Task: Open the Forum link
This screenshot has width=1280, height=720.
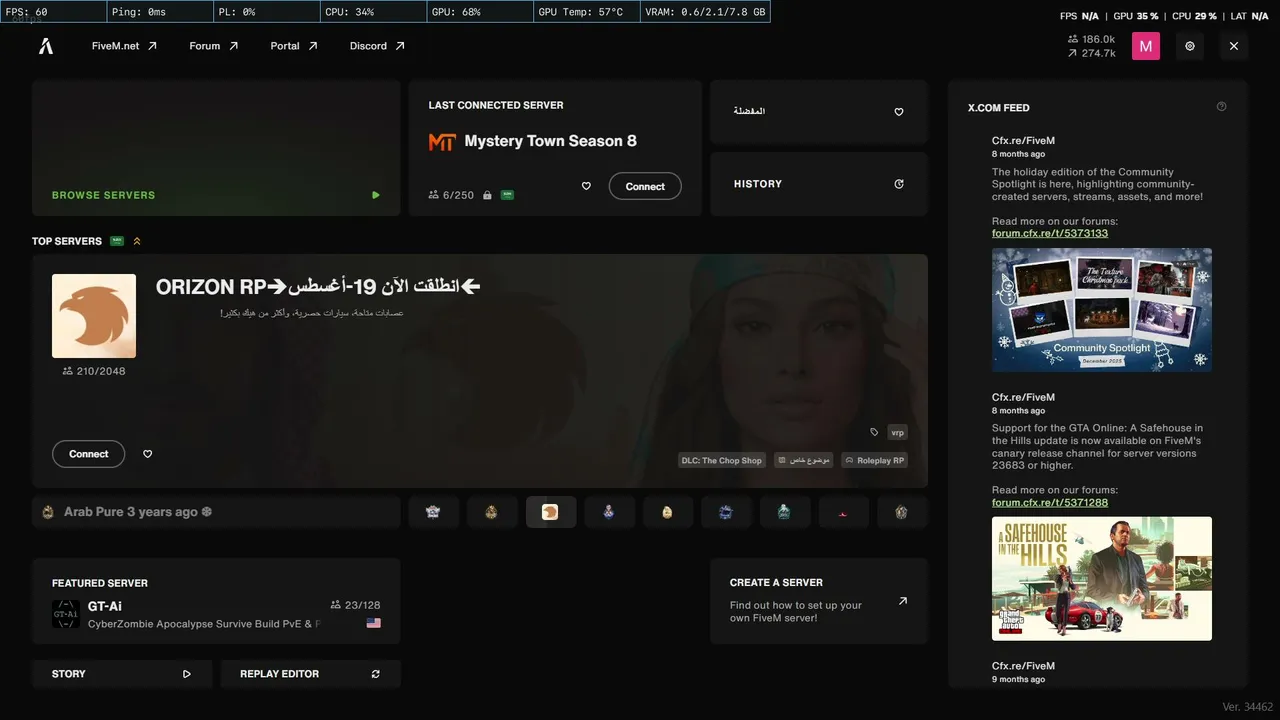Action: point(214,46)
